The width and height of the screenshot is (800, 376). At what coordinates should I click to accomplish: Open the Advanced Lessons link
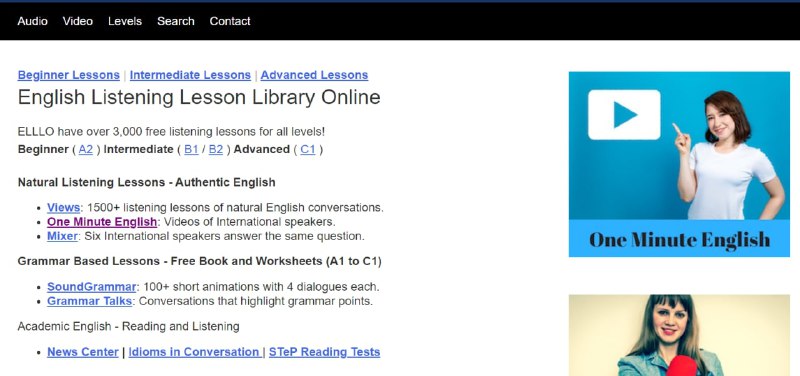coord(314,75)
